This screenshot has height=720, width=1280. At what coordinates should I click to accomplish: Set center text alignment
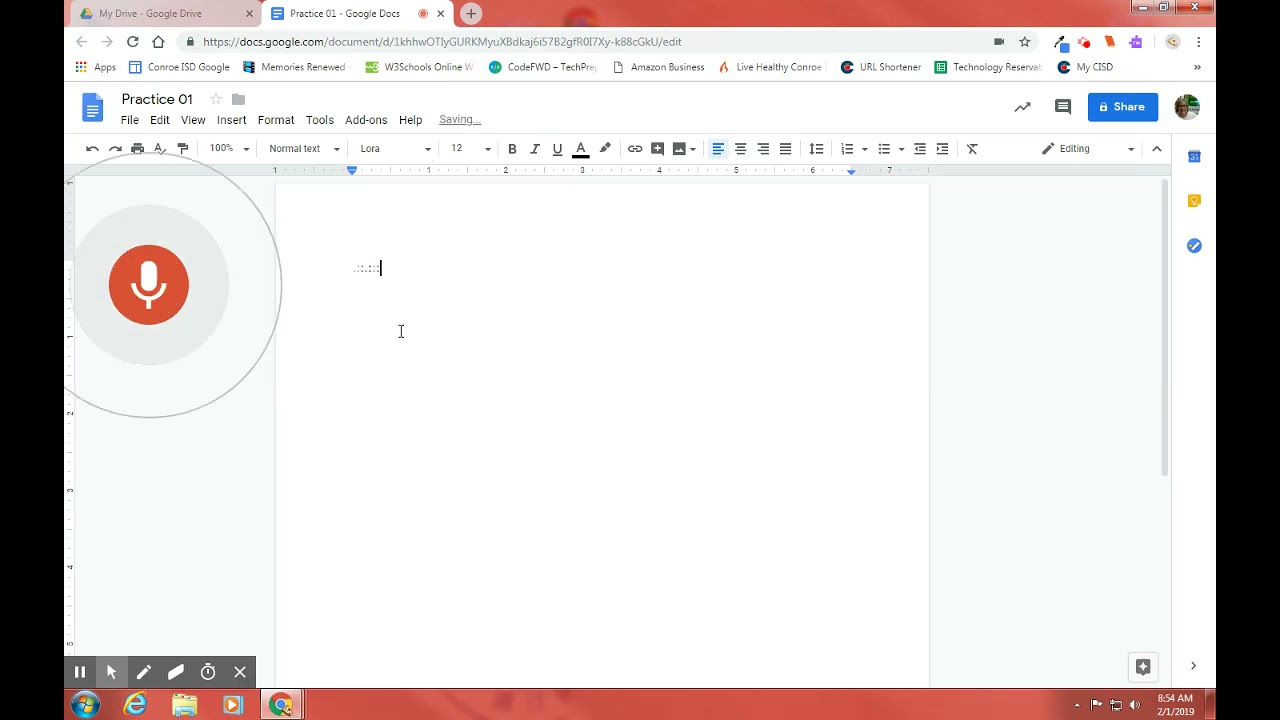pos(741,149)
